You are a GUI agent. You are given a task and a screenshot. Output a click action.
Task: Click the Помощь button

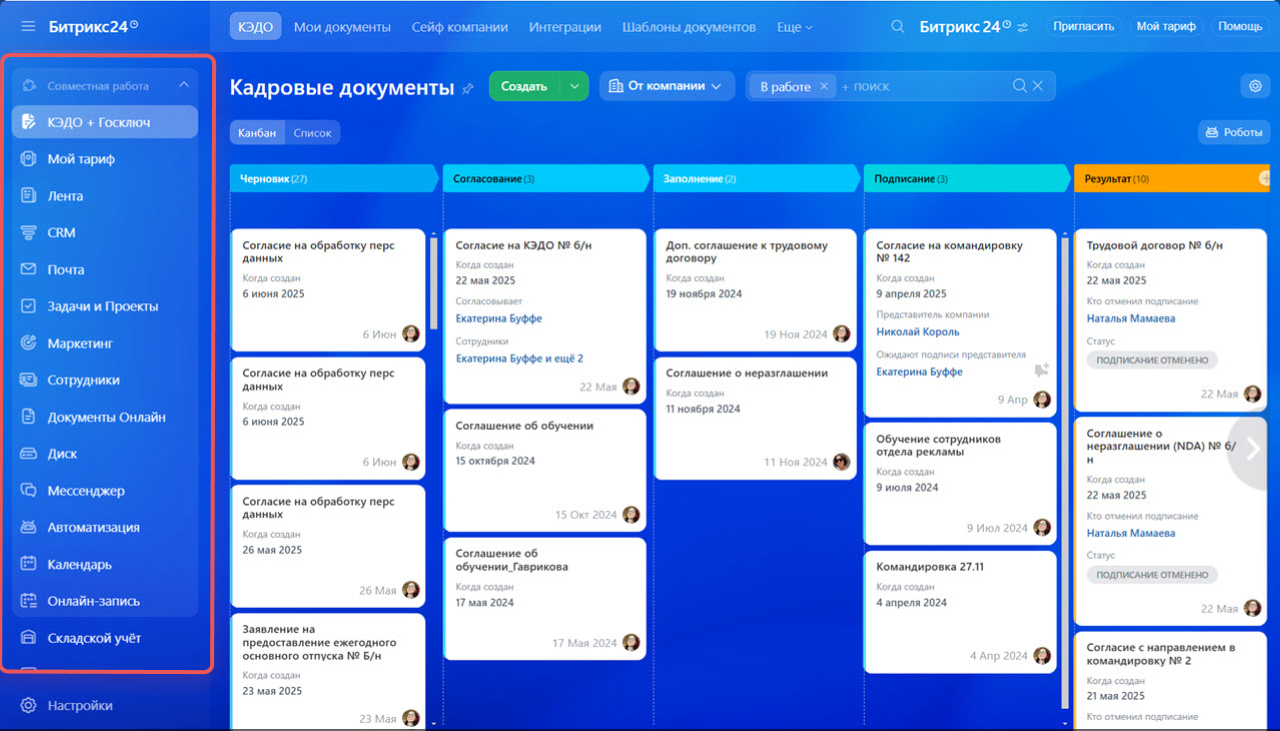1240,26
